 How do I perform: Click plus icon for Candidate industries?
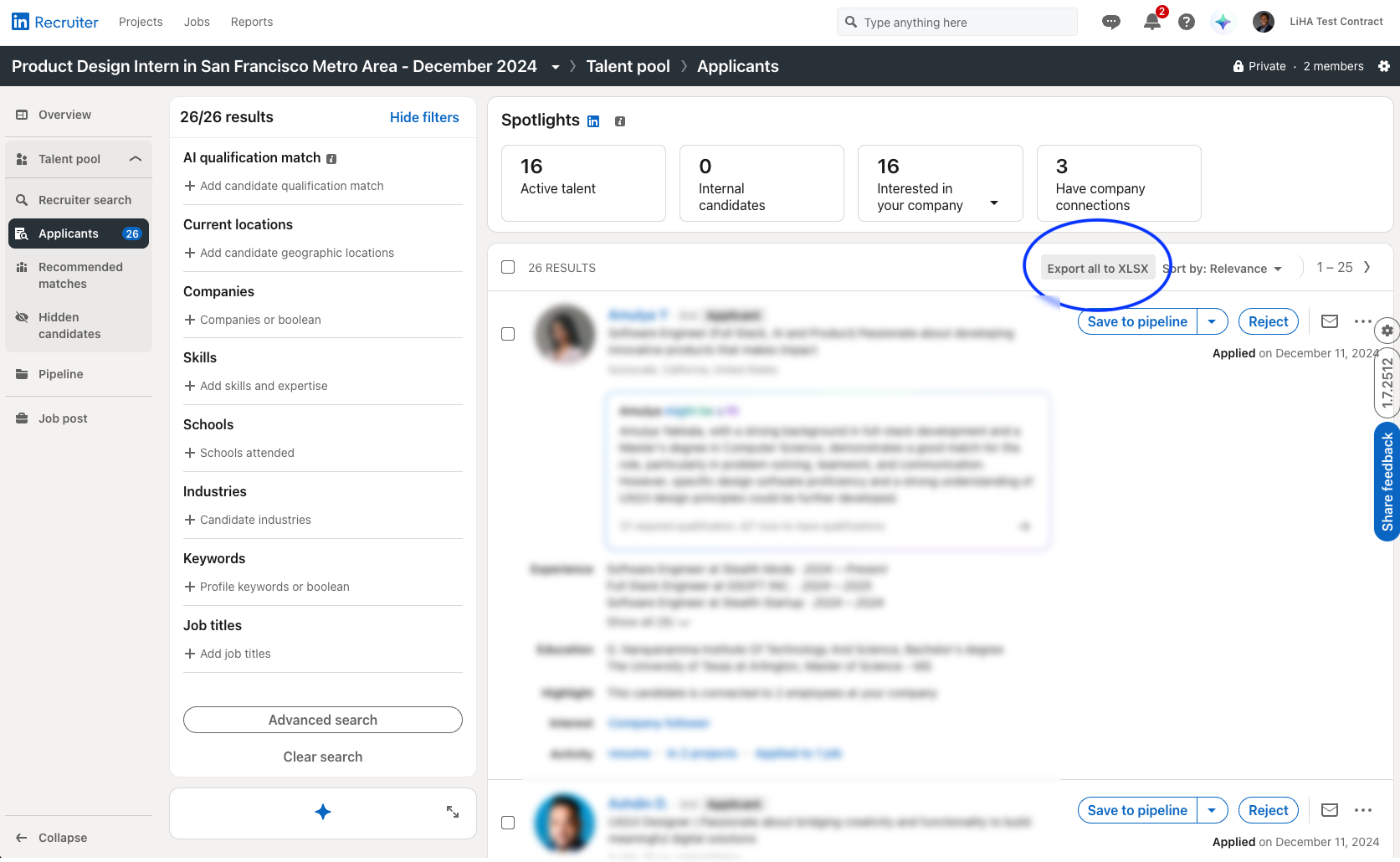click(x=190, y=520)
